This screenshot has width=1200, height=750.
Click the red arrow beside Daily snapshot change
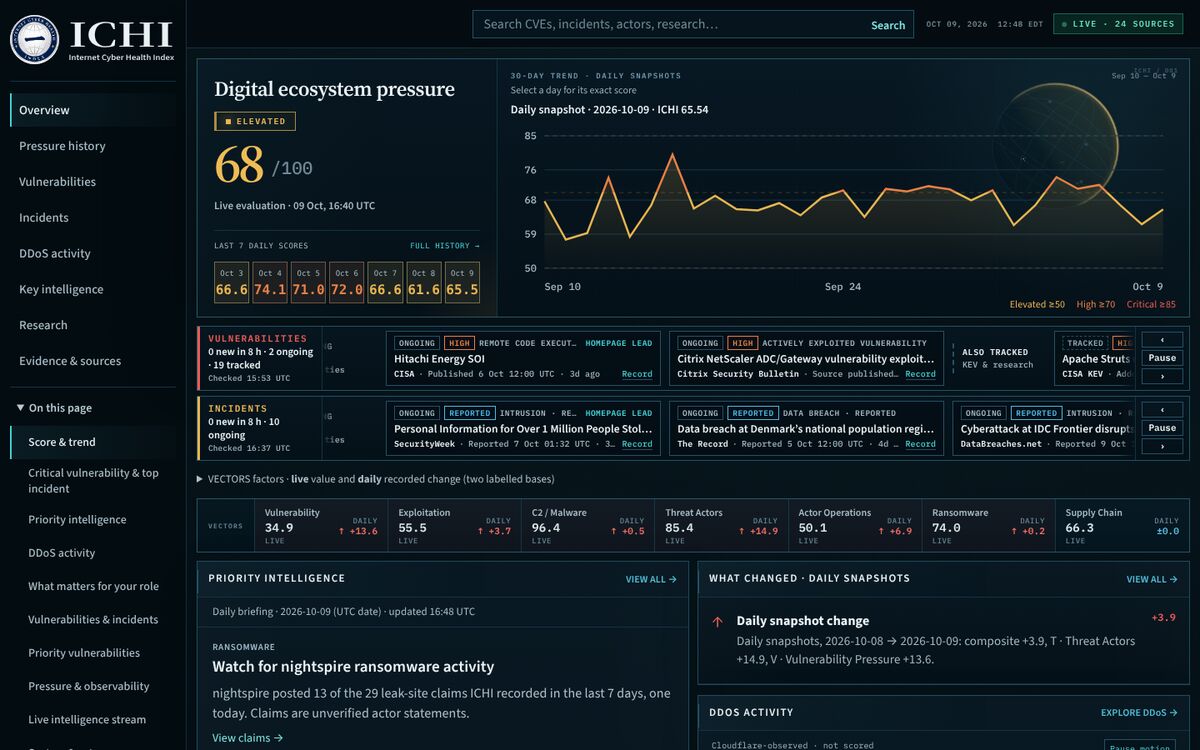click(717, 621)
